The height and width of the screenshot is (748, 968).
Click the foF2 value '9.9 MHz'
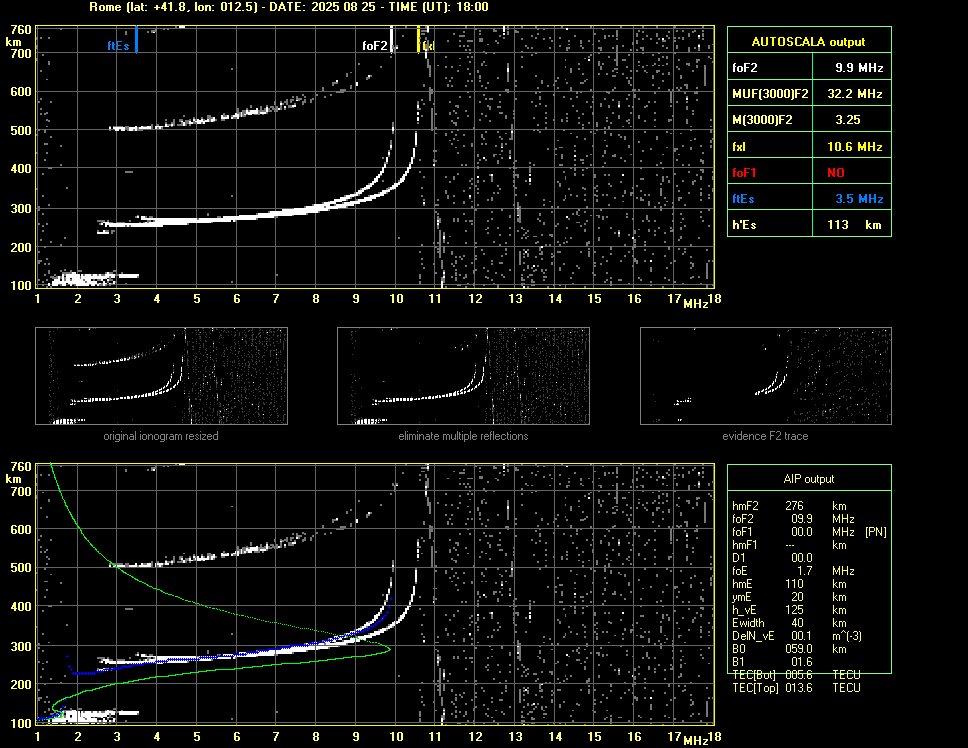[859, 68]
